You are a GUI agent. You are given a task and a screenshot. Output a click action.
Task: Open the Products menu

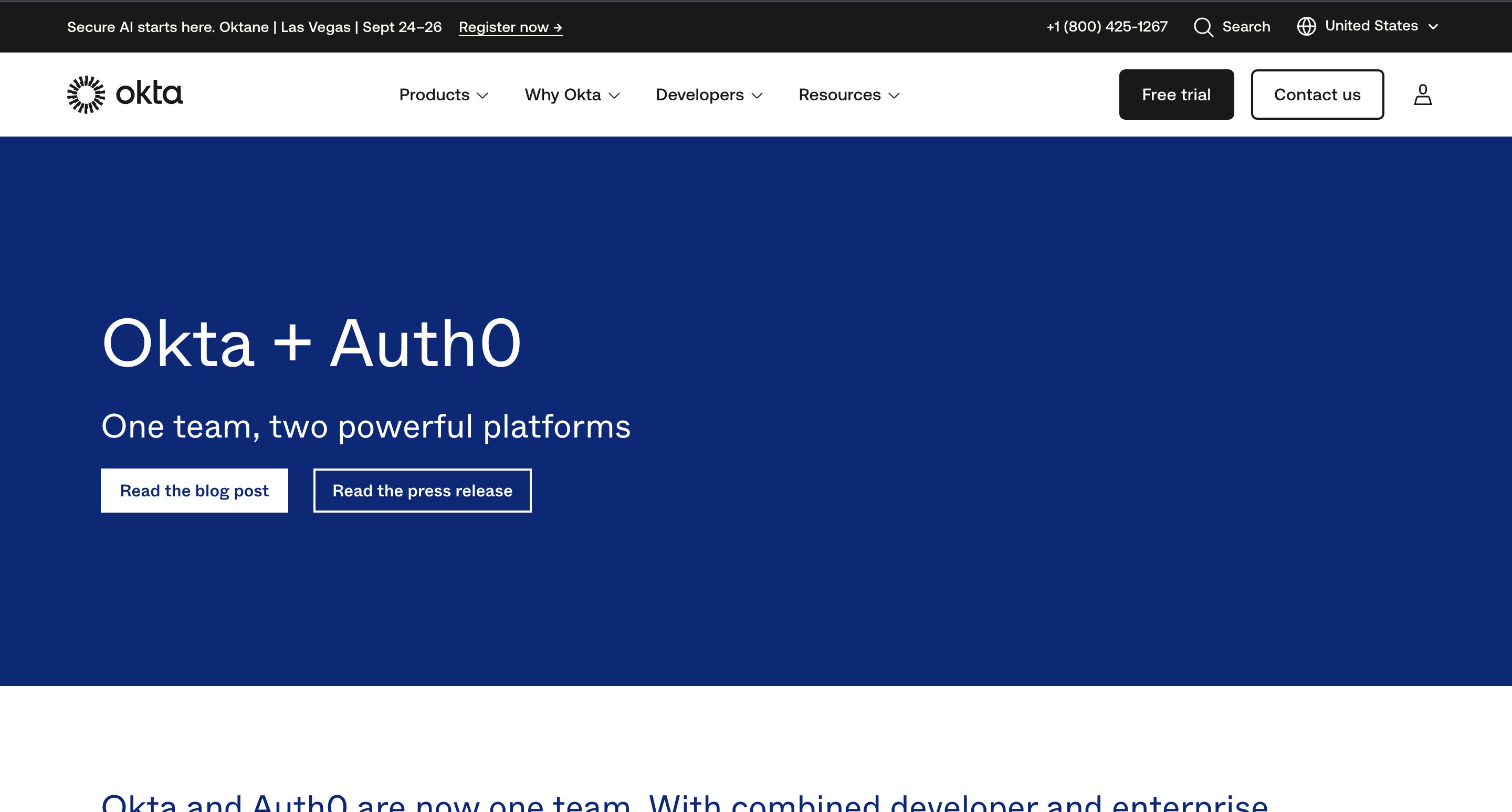point(434,95)
